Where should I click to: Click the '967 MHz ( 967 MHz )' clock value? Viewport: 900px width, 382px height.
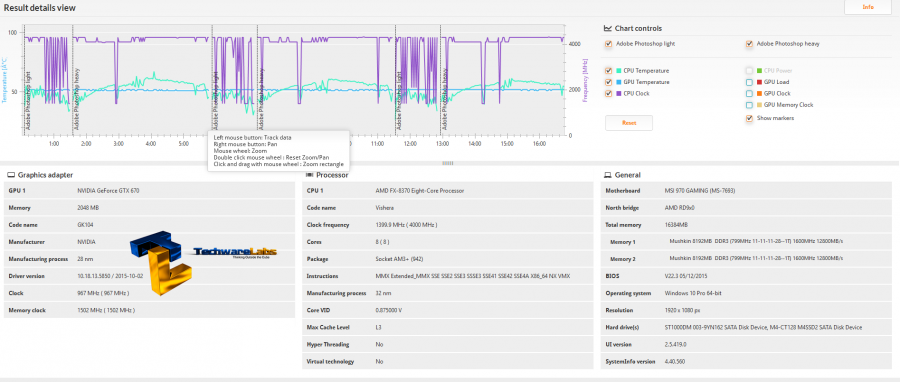point(103,293)
